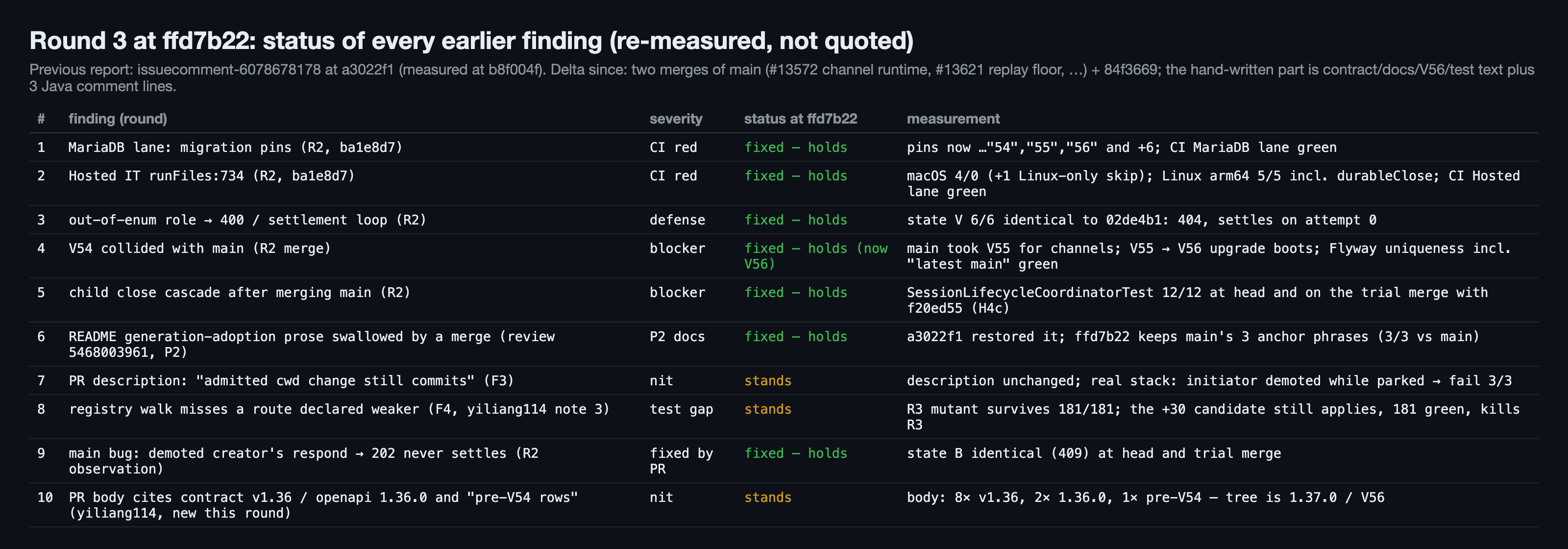Click the 'severity' column header
Image resolution: width=1568 pixels, height=549 pixels.
(x=676, y=119)
